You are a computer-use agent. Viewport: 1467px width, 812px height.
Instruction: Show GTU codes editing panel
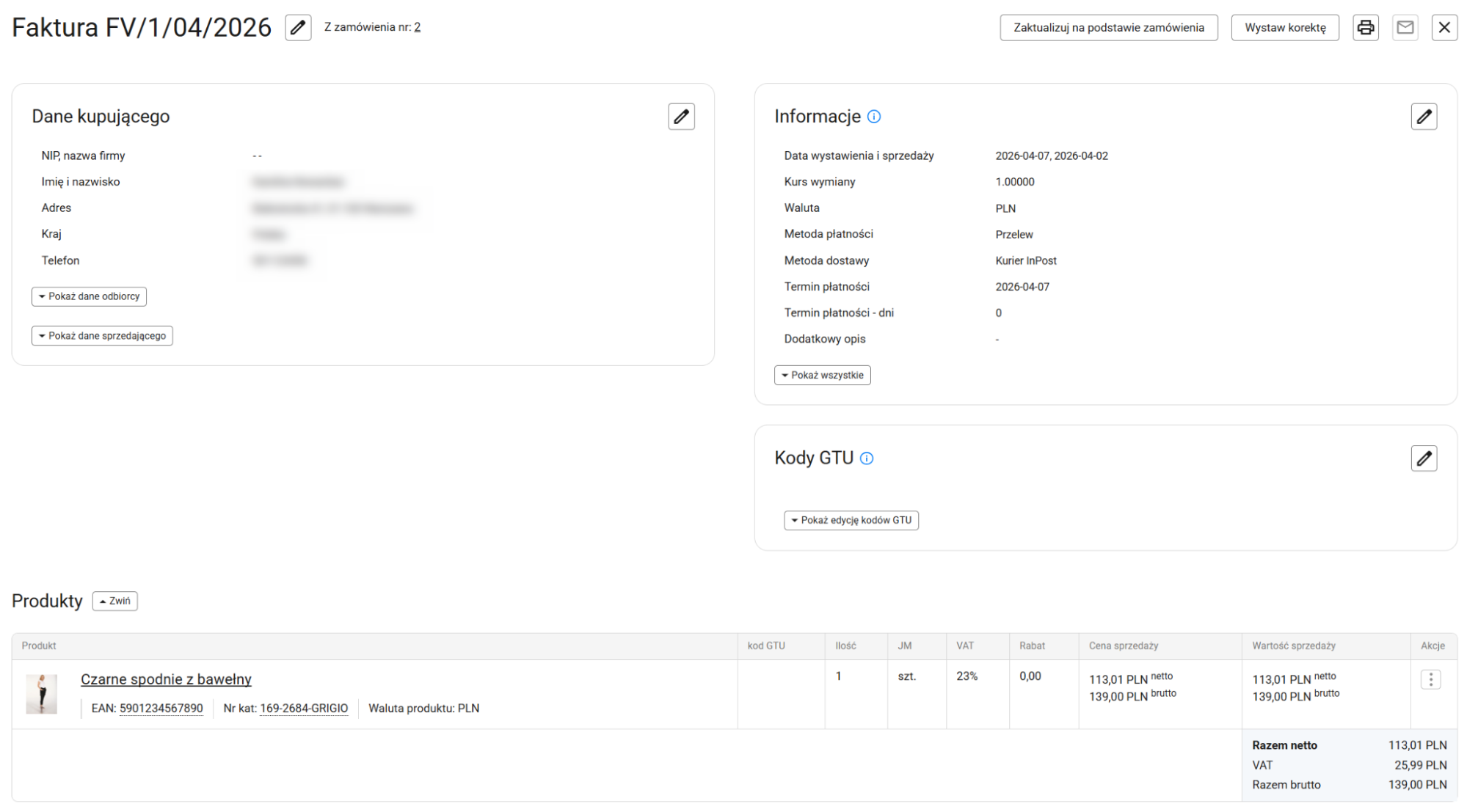(x=851, y=520)
